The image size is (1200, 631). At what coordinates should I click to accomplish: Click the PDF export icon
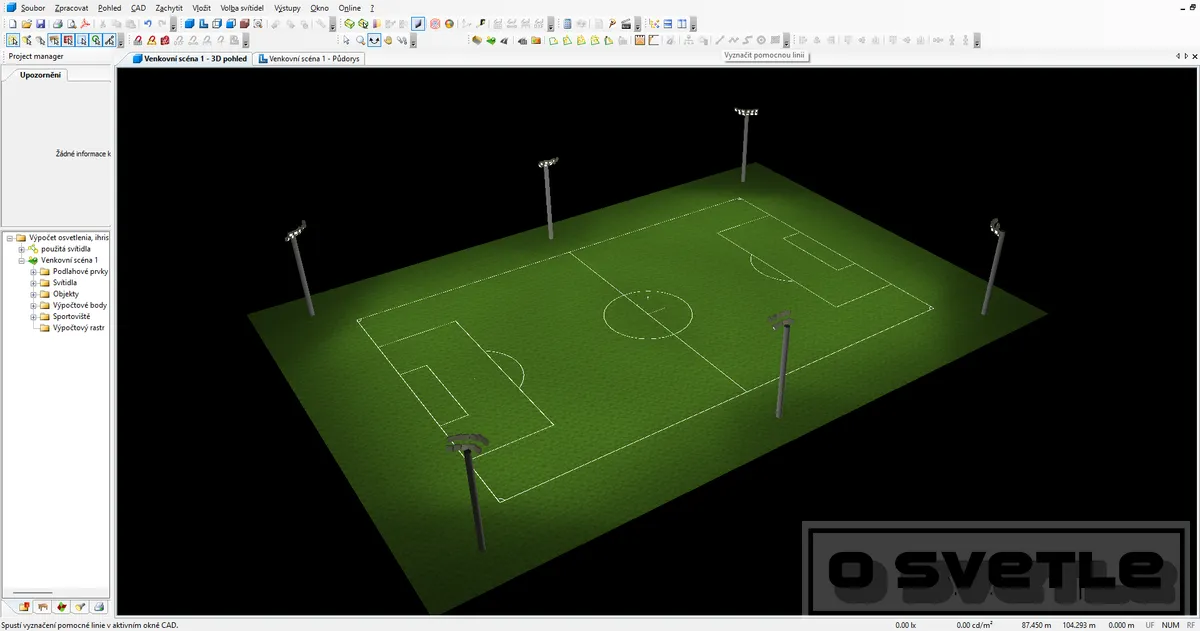tap(86, 23)
